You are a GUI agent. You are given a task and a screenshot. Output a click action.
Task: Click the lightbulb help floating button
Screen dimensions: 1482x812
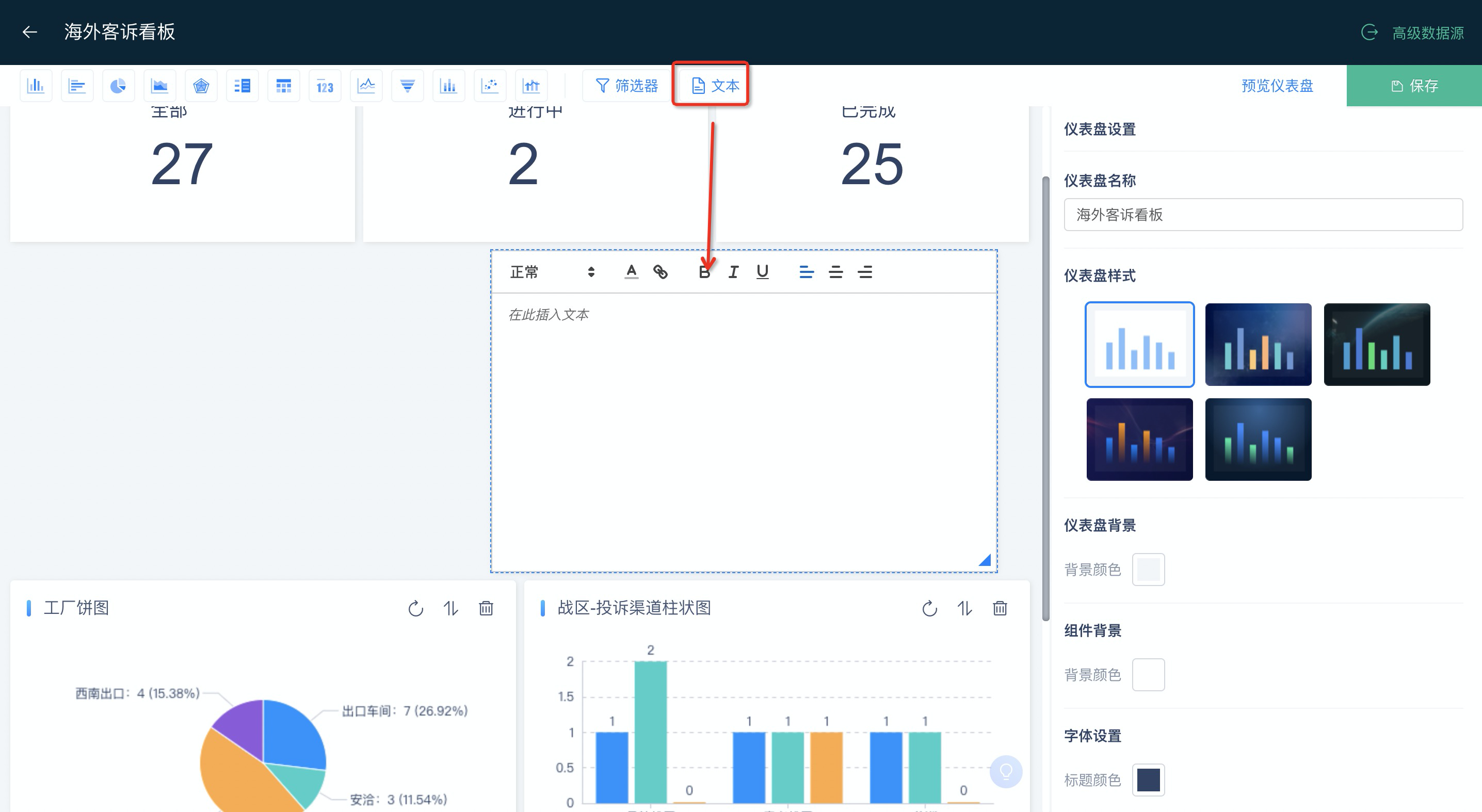tap(1006, 771)
